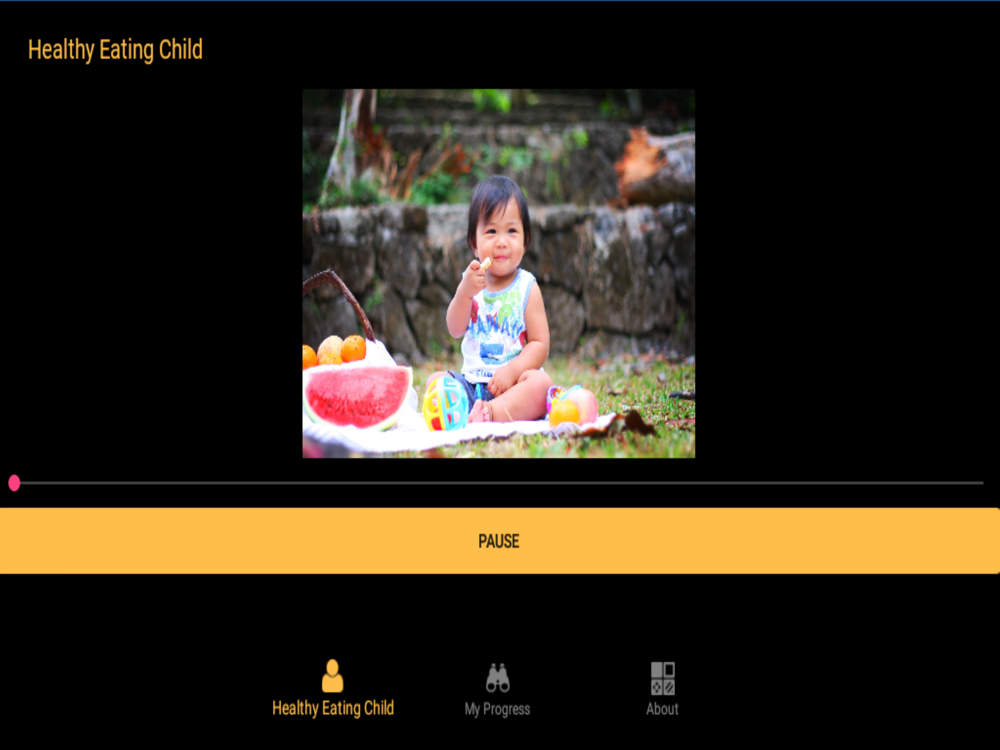Seek to the middle of the playback track
The width and height of the screenshot is (1000, 750).
coord(499,483)
